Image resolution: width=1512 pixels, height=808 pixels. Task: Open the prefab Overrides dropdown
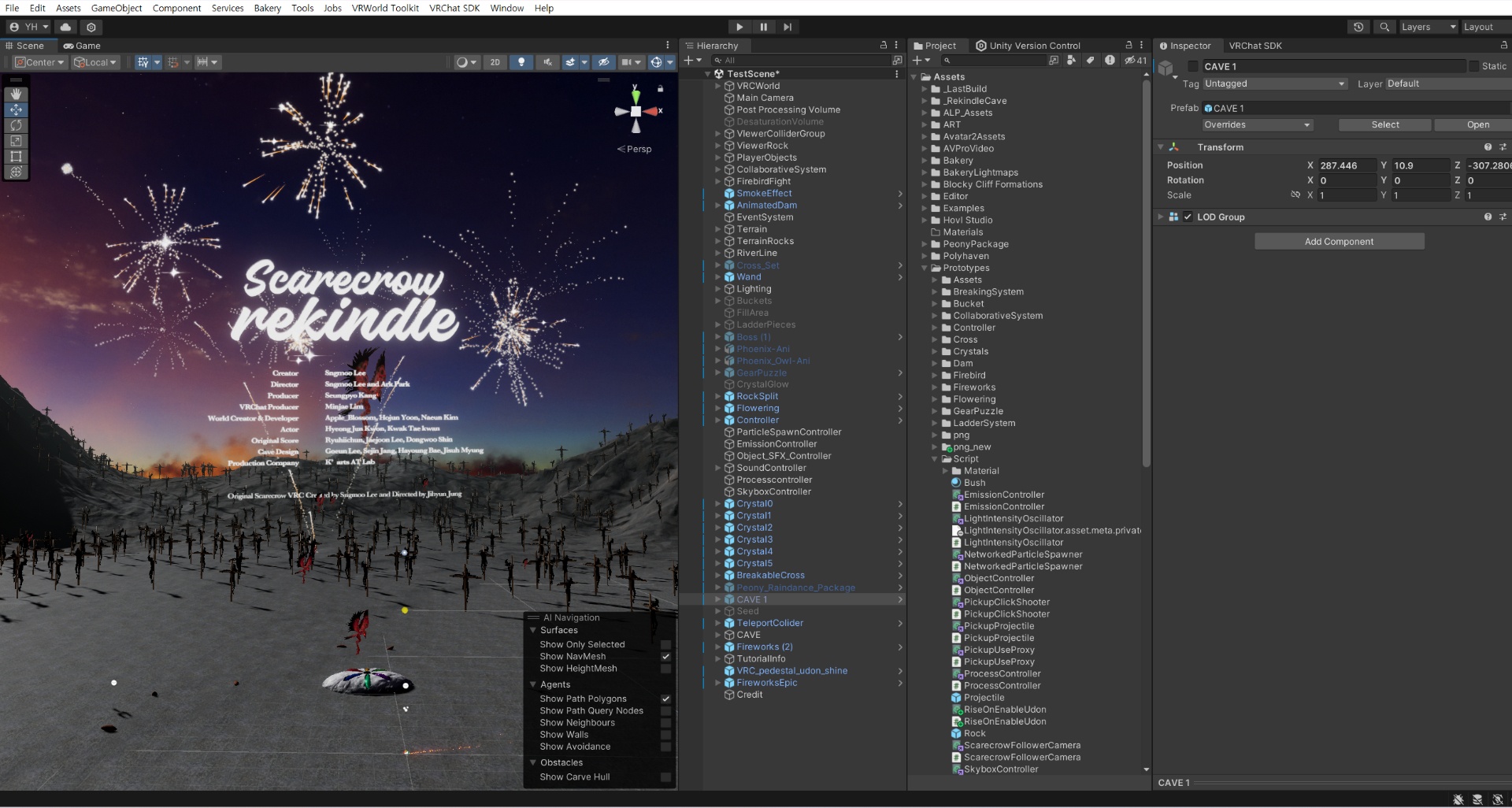click(1257, 125)
